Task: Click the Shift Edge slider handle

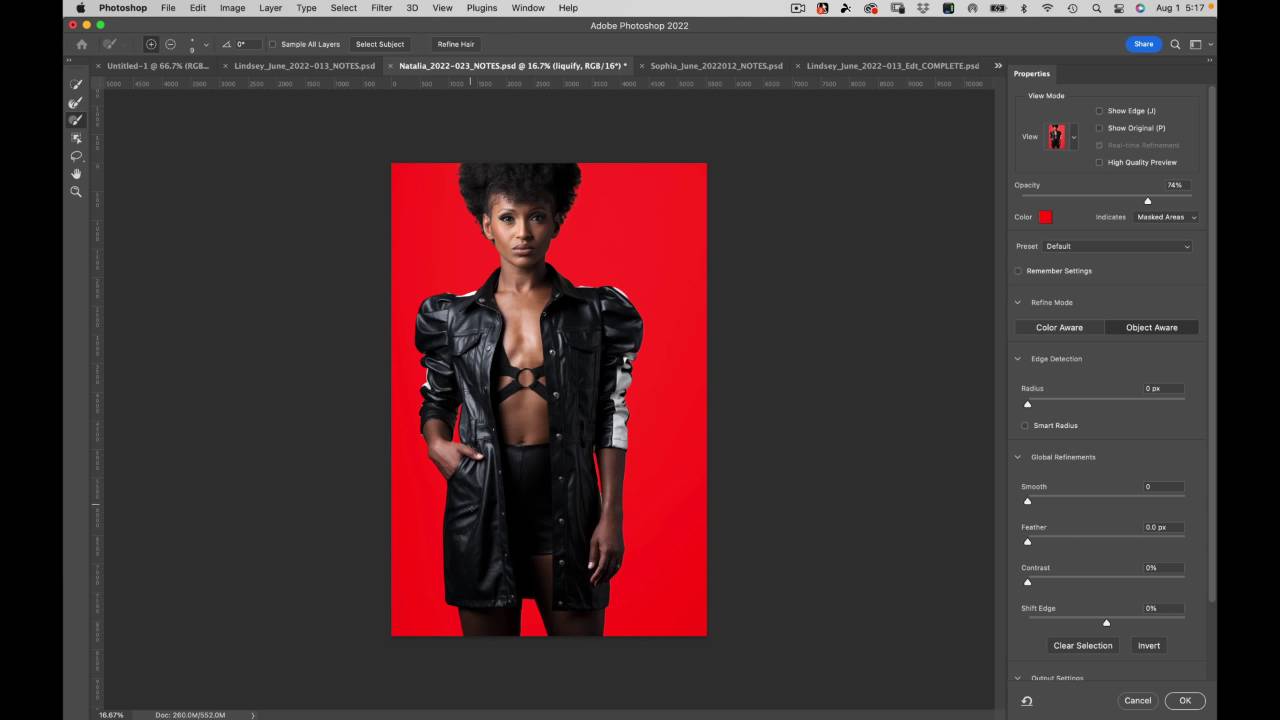Action: point(1106,623)
